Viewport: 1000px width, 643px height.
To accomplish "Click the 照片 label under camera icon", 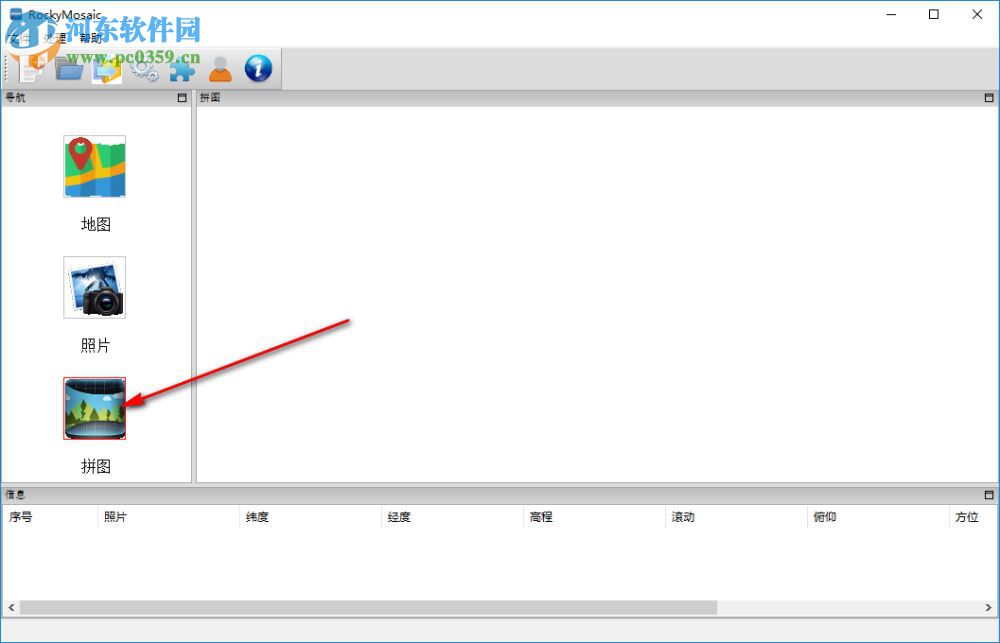I will pos(96,345).
